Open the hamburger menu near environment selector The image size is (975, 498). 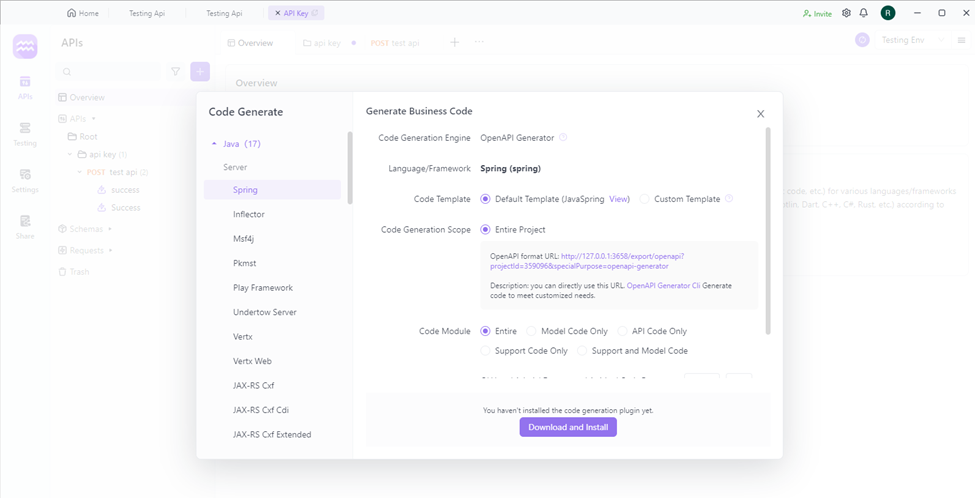point(961,40)
